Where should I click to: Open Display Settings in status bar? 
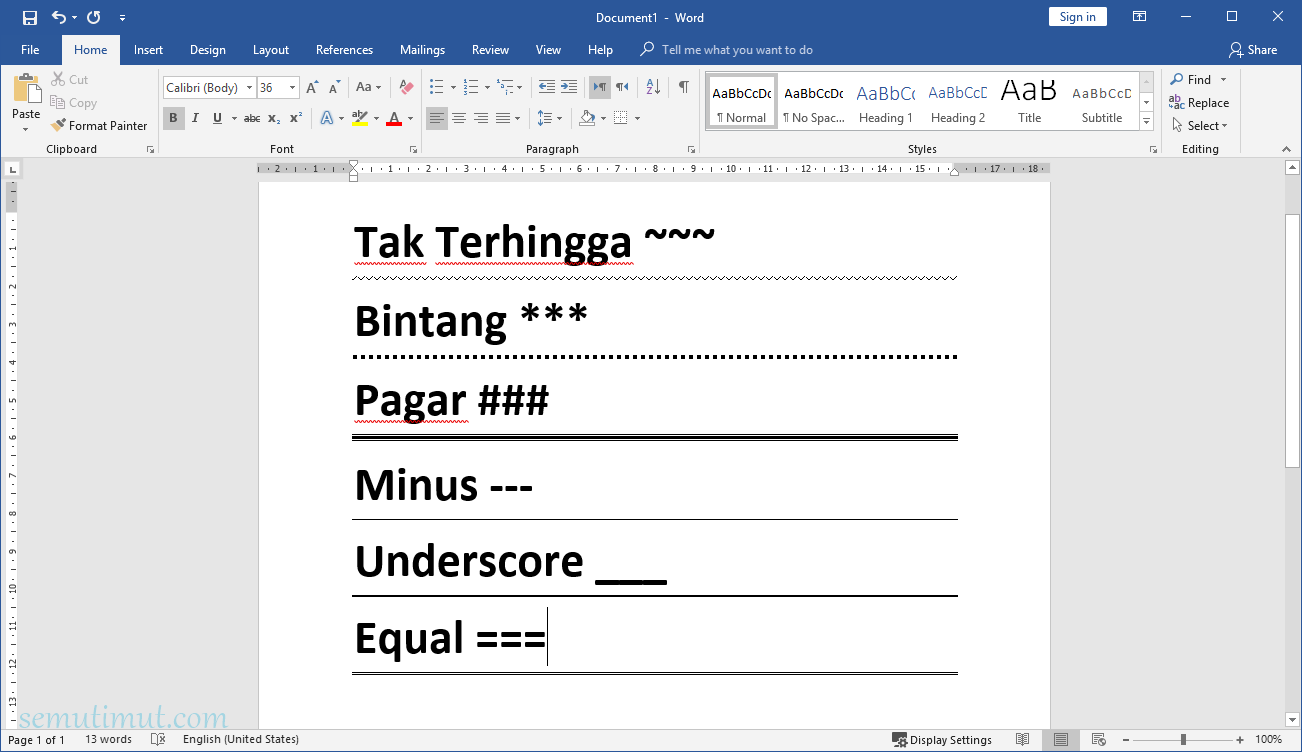942,740
